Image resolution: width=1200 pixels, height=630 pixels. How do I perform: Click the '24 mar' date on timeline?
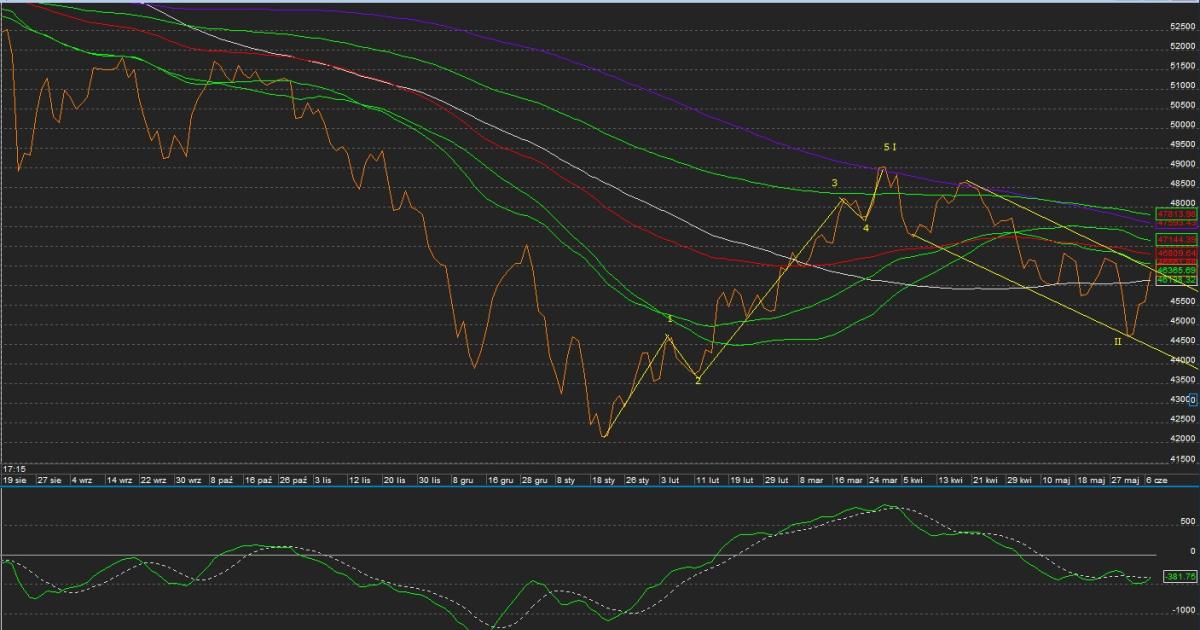(882, 480)
